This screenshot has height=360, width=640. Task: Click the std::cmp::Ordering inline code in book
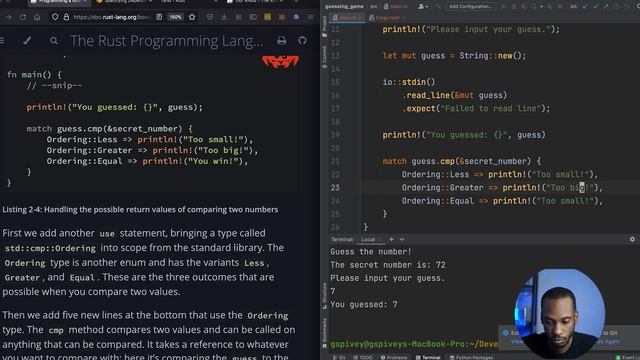pos(50,248)
